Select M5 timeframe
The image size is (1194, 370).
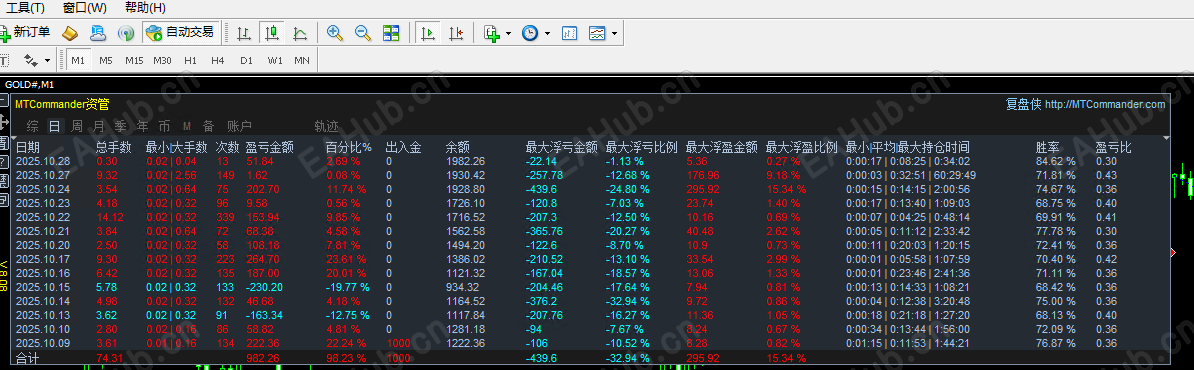pyautogui.click(x=106, y=59)
